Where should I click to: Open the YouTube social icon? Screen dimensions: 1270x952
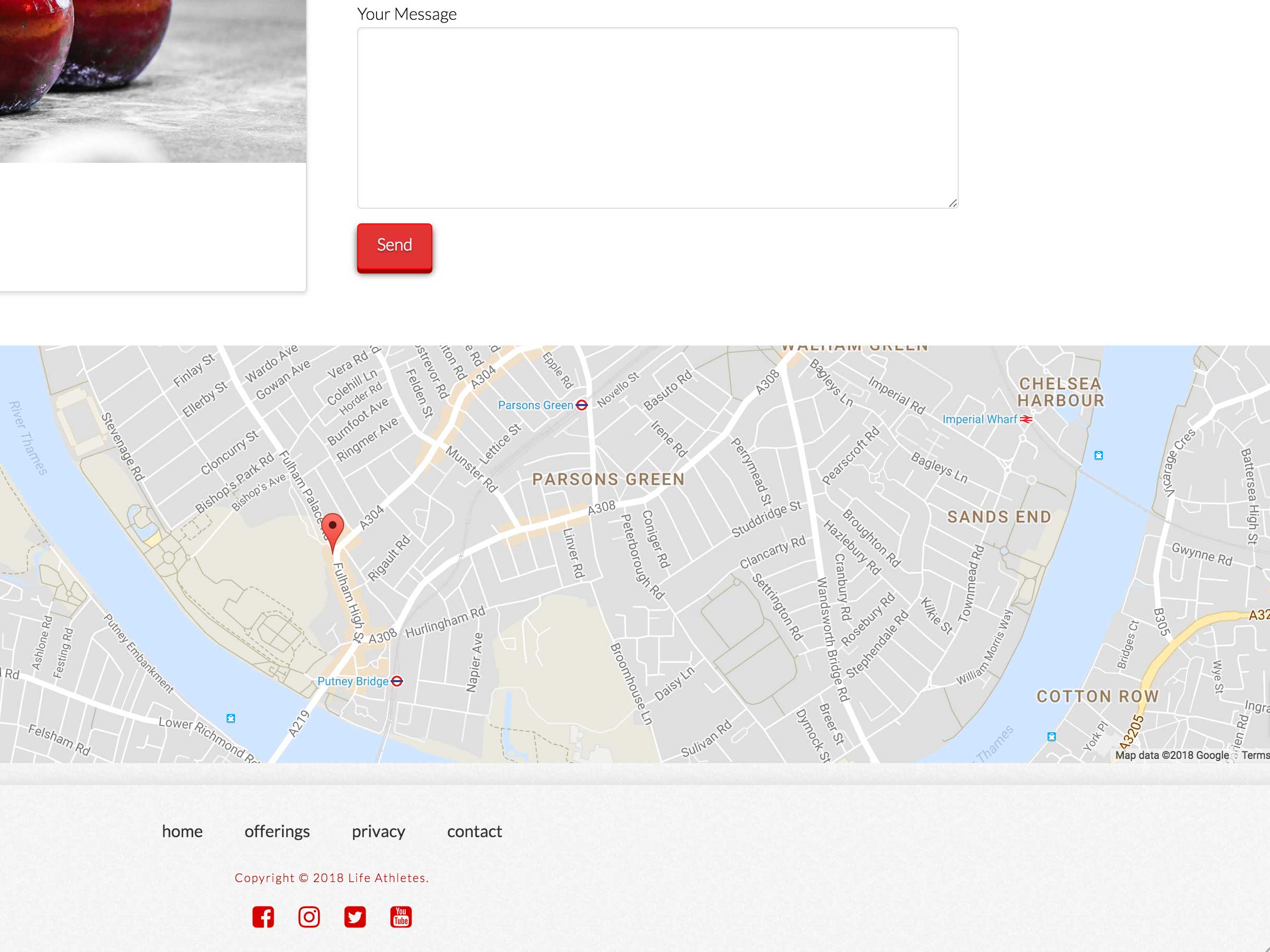pos(401,917)
